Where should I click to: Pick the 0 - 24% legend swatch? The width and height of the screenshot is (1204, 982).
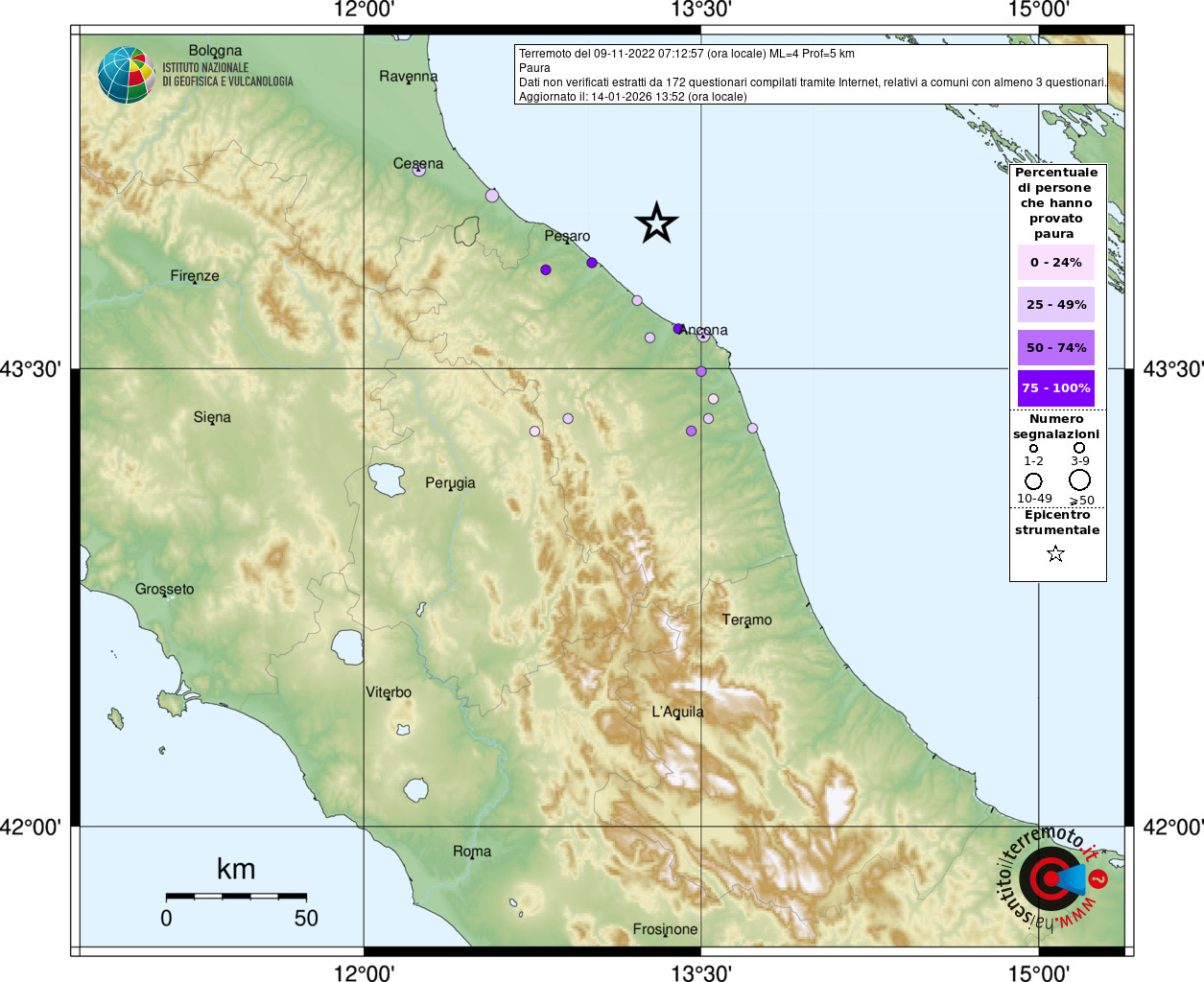(x=1055, y=262)
